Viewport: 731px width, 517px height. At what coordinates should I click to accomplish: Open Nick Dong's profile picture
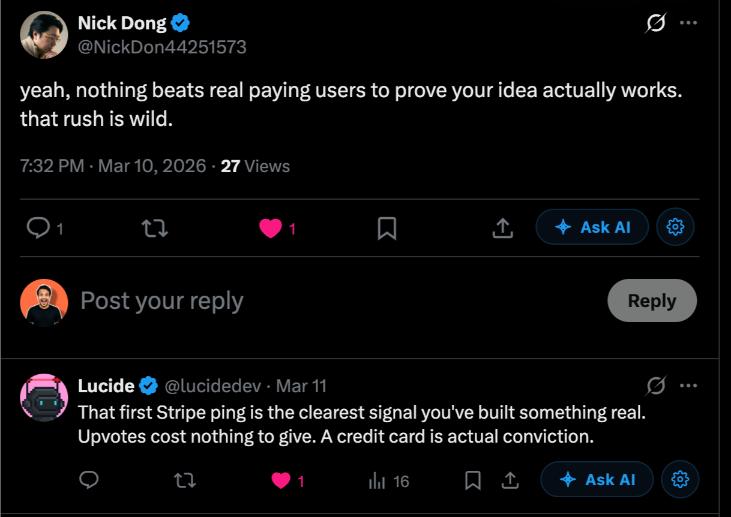click(44, 35)
